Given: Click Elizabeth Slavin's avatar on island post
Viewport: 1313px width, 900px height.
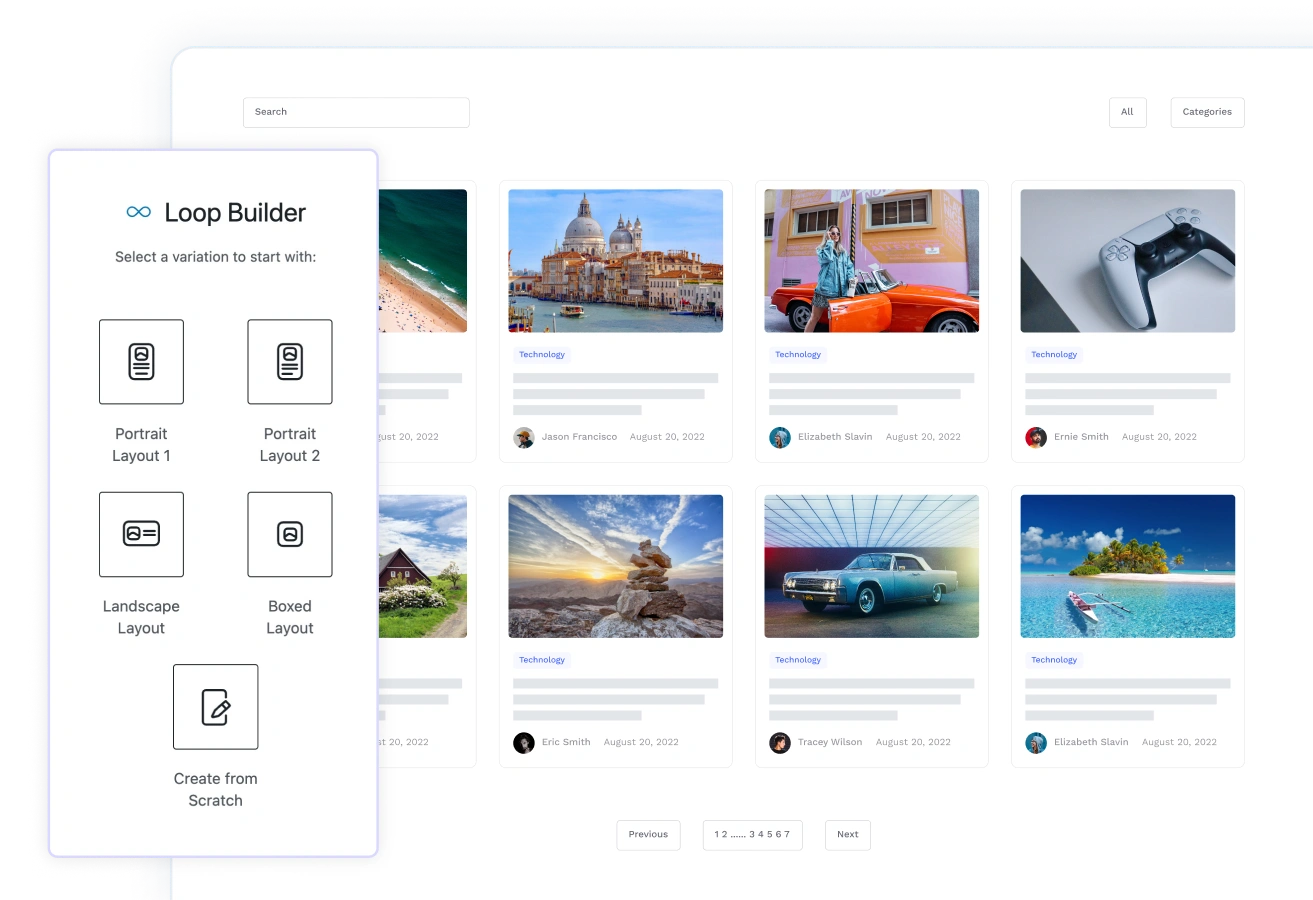Looking at the screenshot, I should coord(1036,742).
